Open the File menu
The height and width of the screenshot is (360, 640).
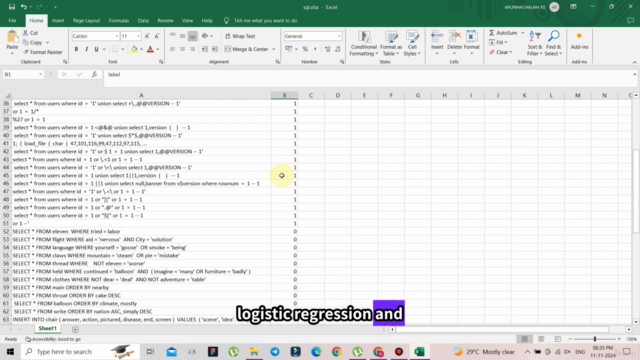(12, 20)
